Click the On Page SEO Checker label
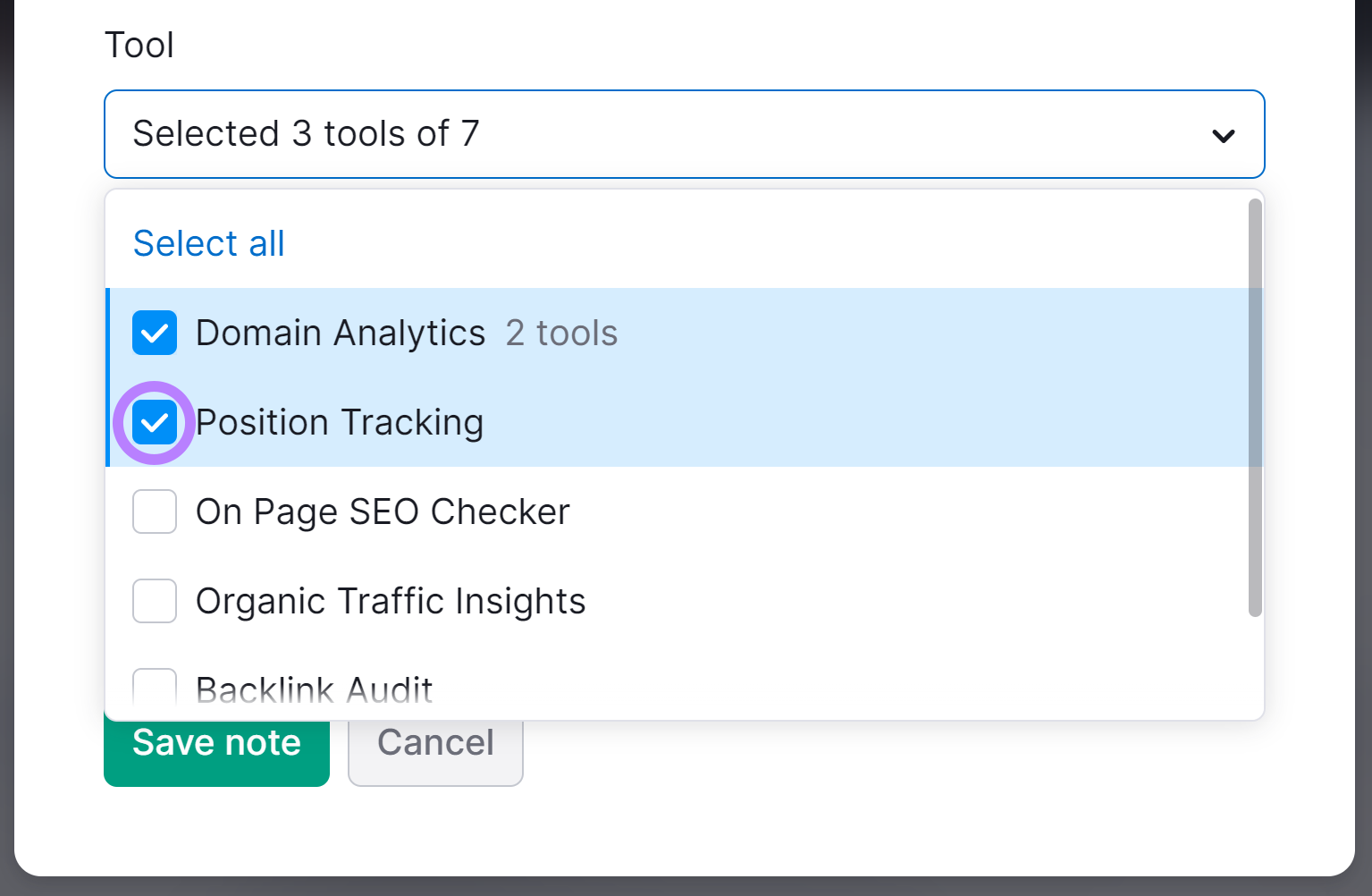This screenshot has height=896, width=1372. coord(382,511)
